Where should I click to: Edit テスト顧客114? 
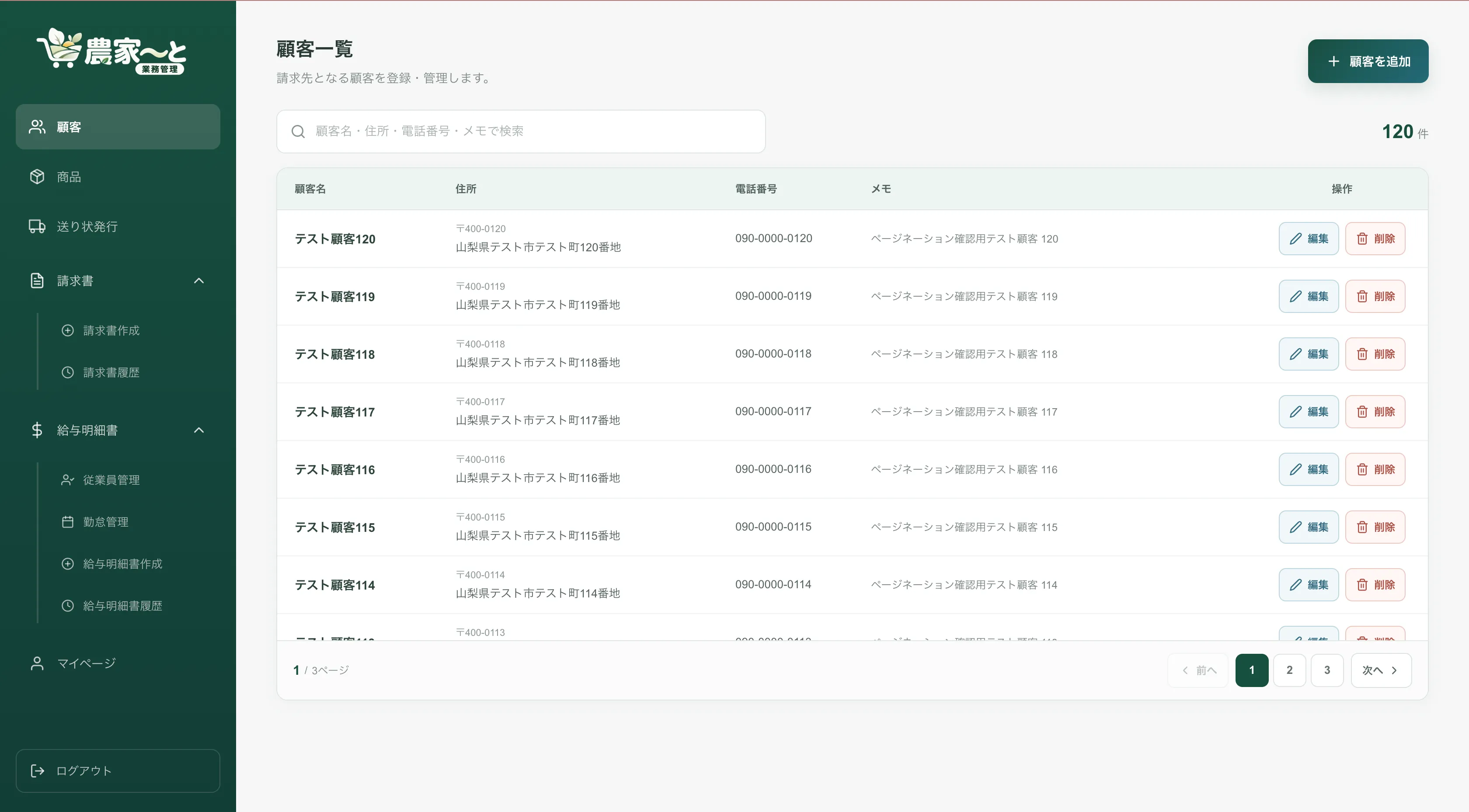(x=1308, y=584)
